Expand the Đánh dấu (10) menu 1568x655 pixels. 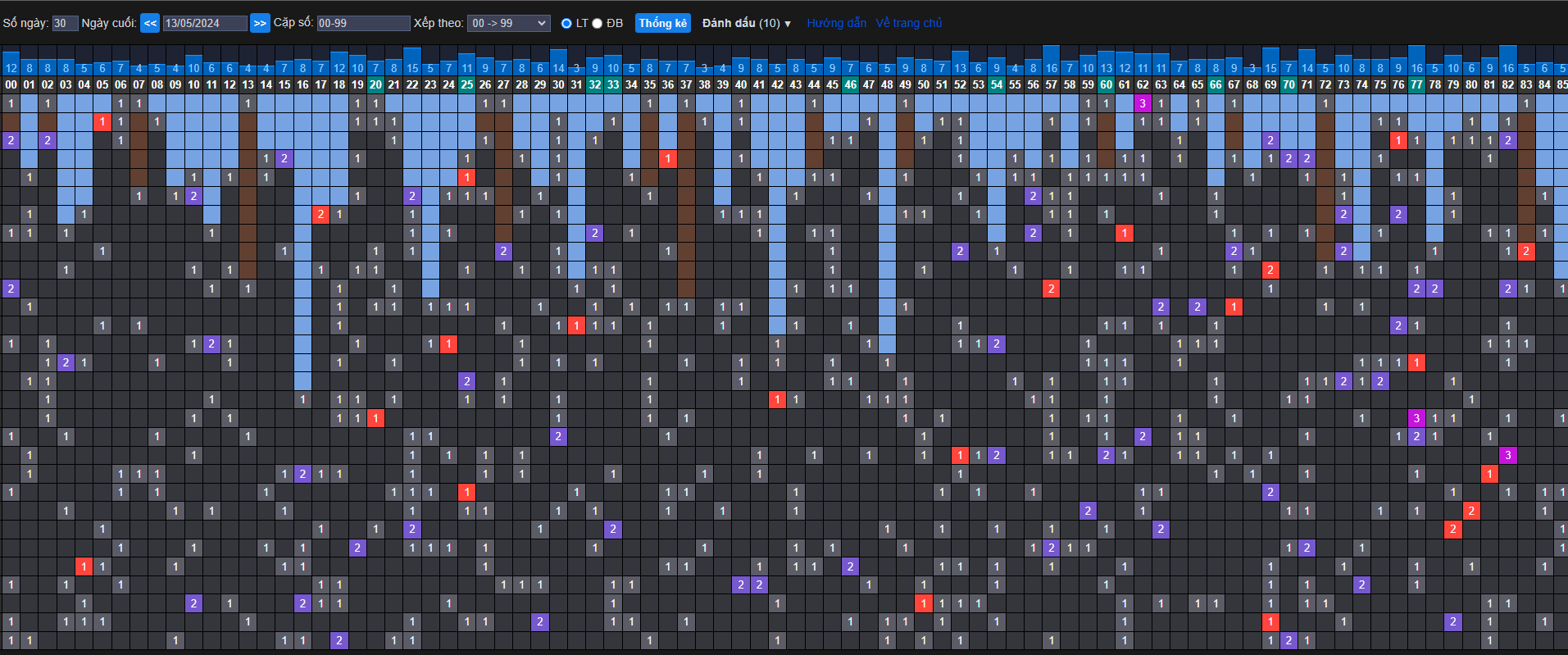tap(746, 23)
